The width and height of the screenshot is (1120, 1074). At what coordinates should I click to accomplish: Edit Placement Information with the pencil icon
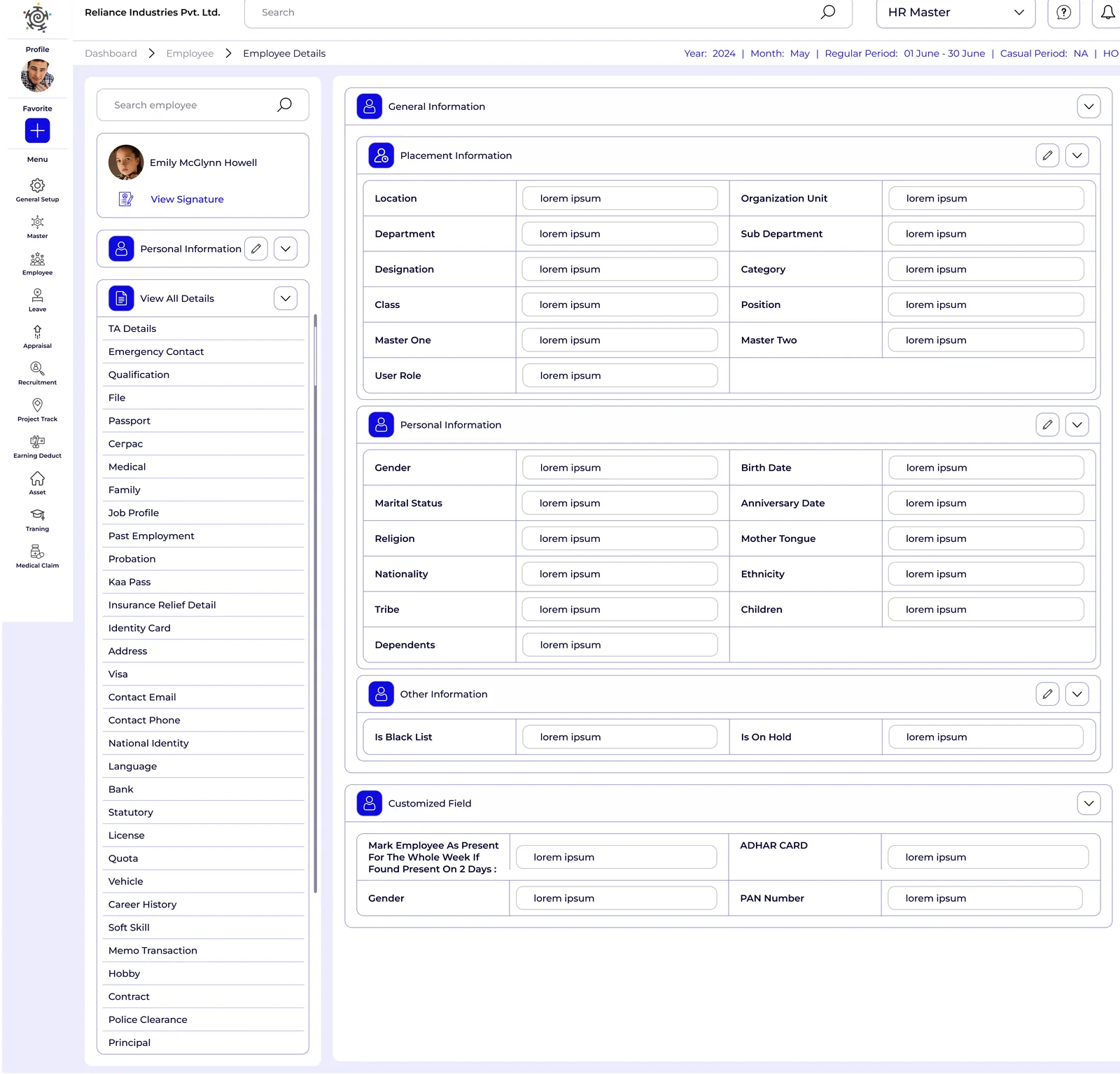pos(1047,155)
